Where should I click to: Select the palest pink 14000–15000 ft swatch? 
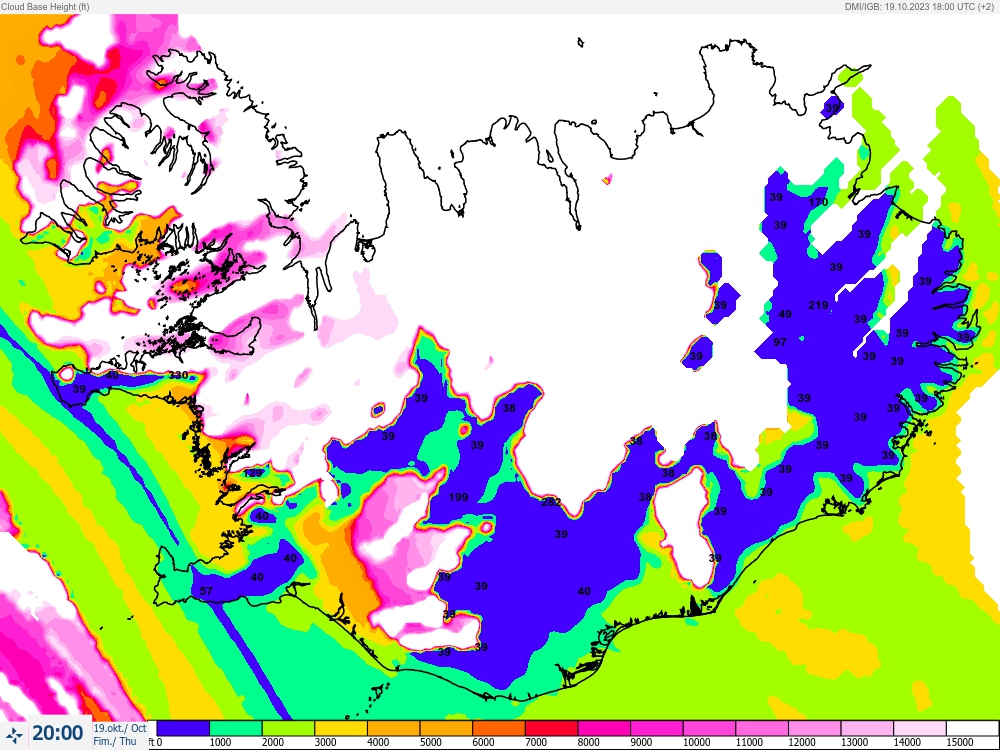(x=920, y=728)
